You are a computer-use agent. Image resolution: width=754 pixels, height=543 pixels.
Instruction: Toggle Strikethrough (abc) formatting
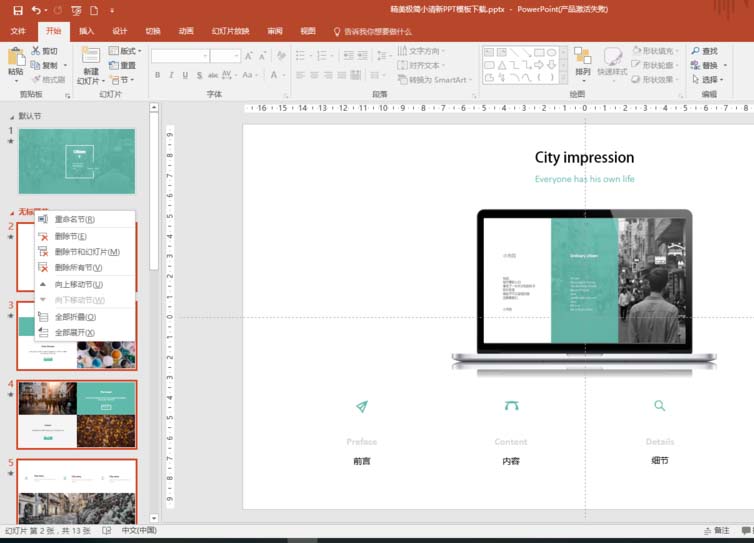tap(213, 75)
